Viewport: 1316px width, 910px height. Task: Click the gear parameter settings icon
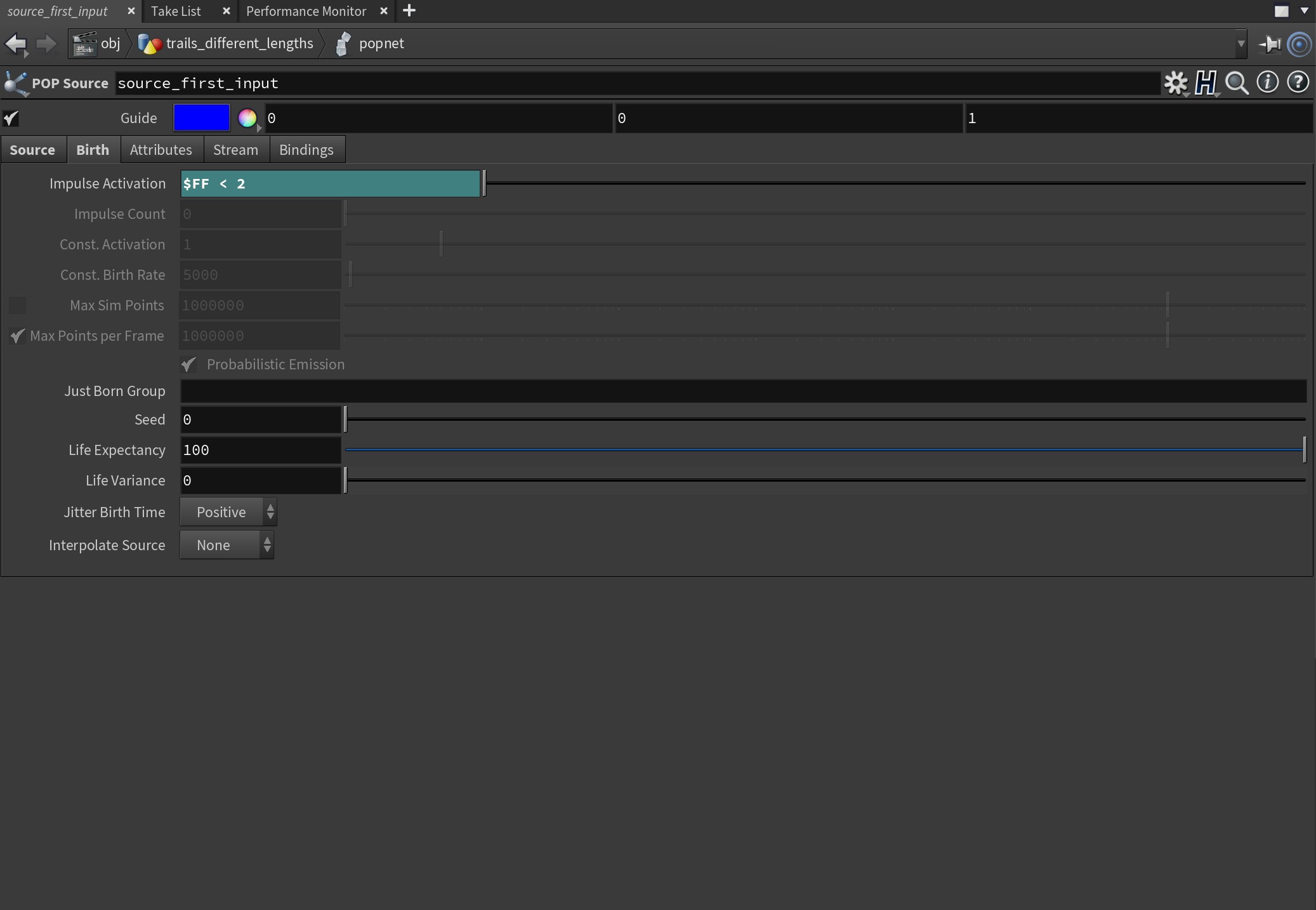(1176, 82)
